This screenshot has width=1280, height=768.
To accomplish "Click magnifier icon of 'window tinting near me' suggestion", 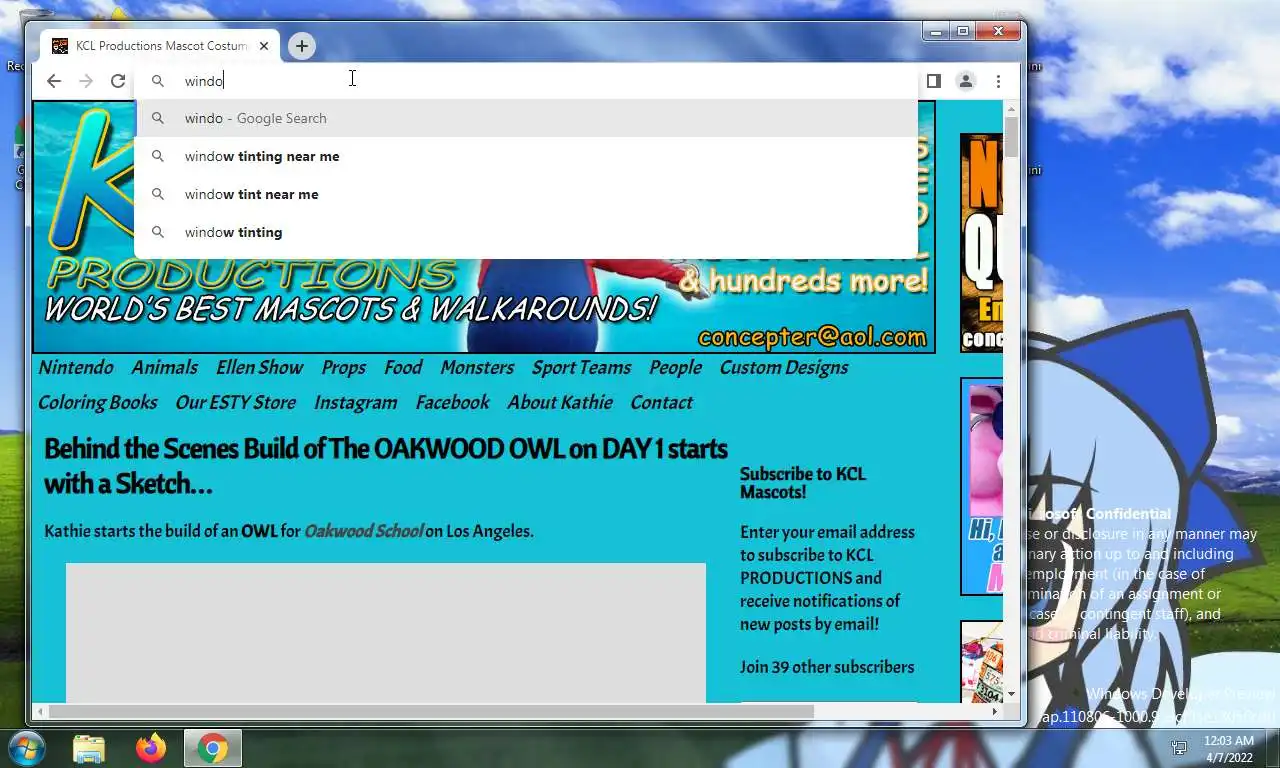I will point(158,156).
